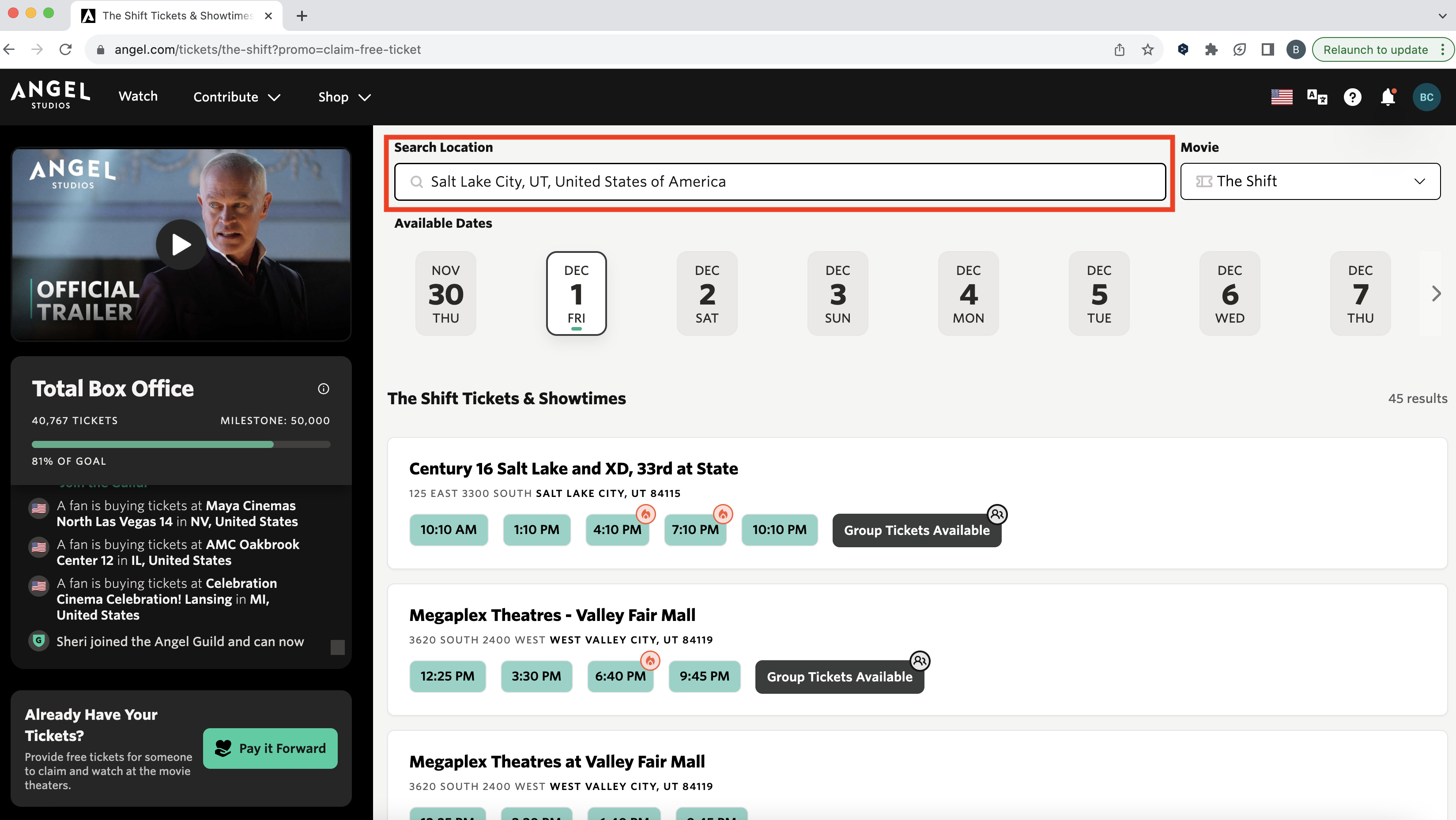Click the Search Location input field
1456x820 pixels.
pyautogui.click(x=780, y=182)
